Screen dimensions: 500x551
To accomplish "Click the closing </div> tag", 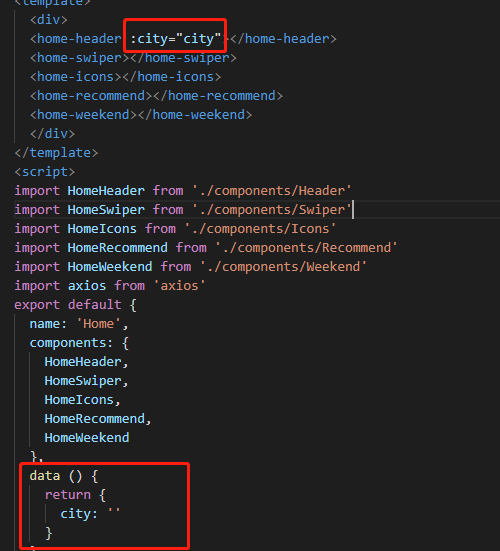I will click(x=53, y=134).
